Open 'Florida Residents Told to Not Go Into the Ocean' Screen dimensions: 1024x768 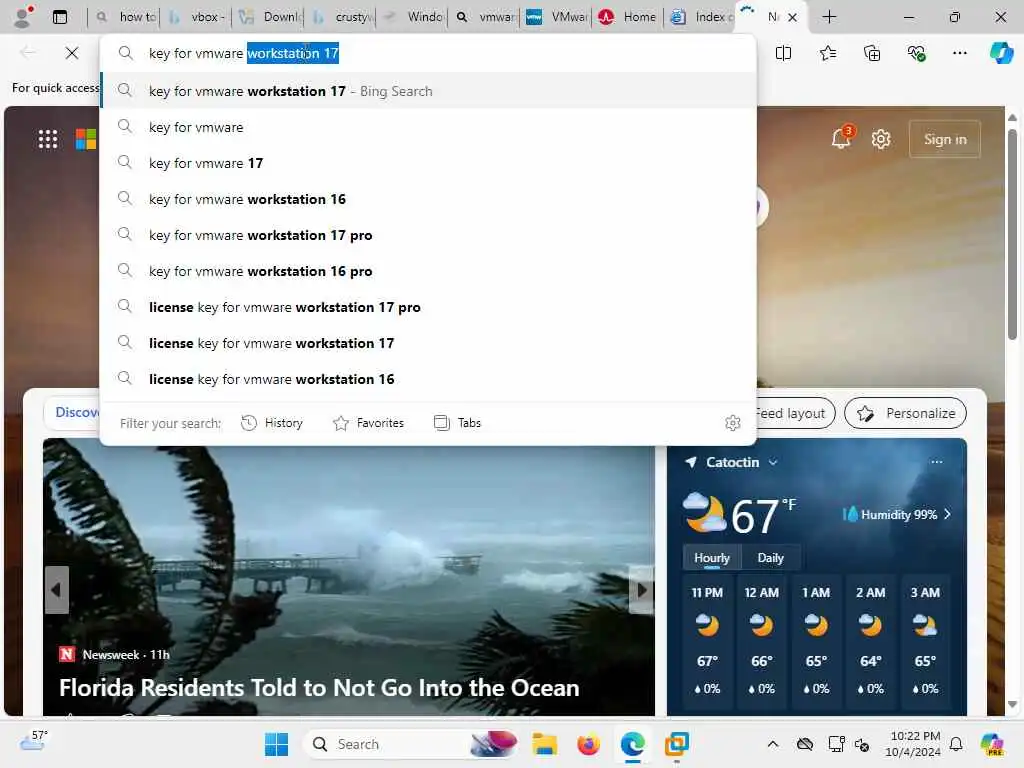coord(319,688)
